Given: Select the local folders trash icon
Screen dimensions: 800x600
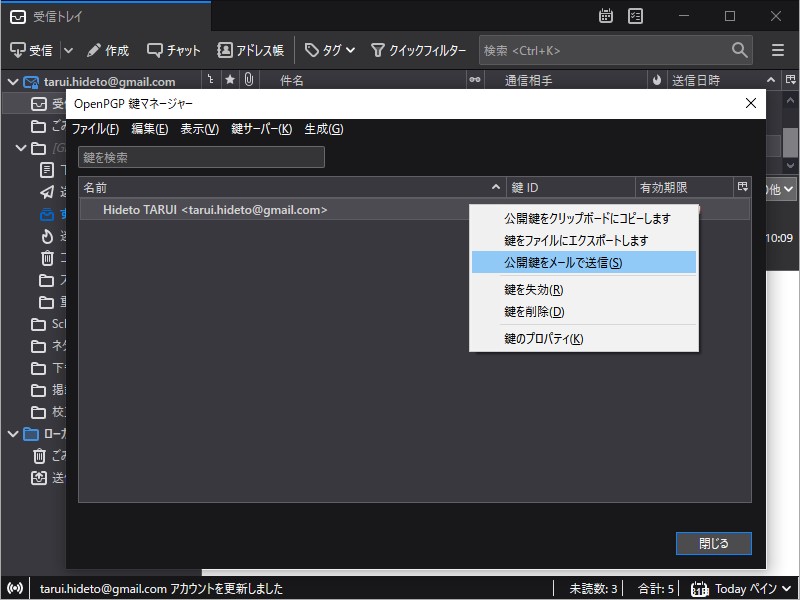Looking at the screenshot, I should (39, 456).
